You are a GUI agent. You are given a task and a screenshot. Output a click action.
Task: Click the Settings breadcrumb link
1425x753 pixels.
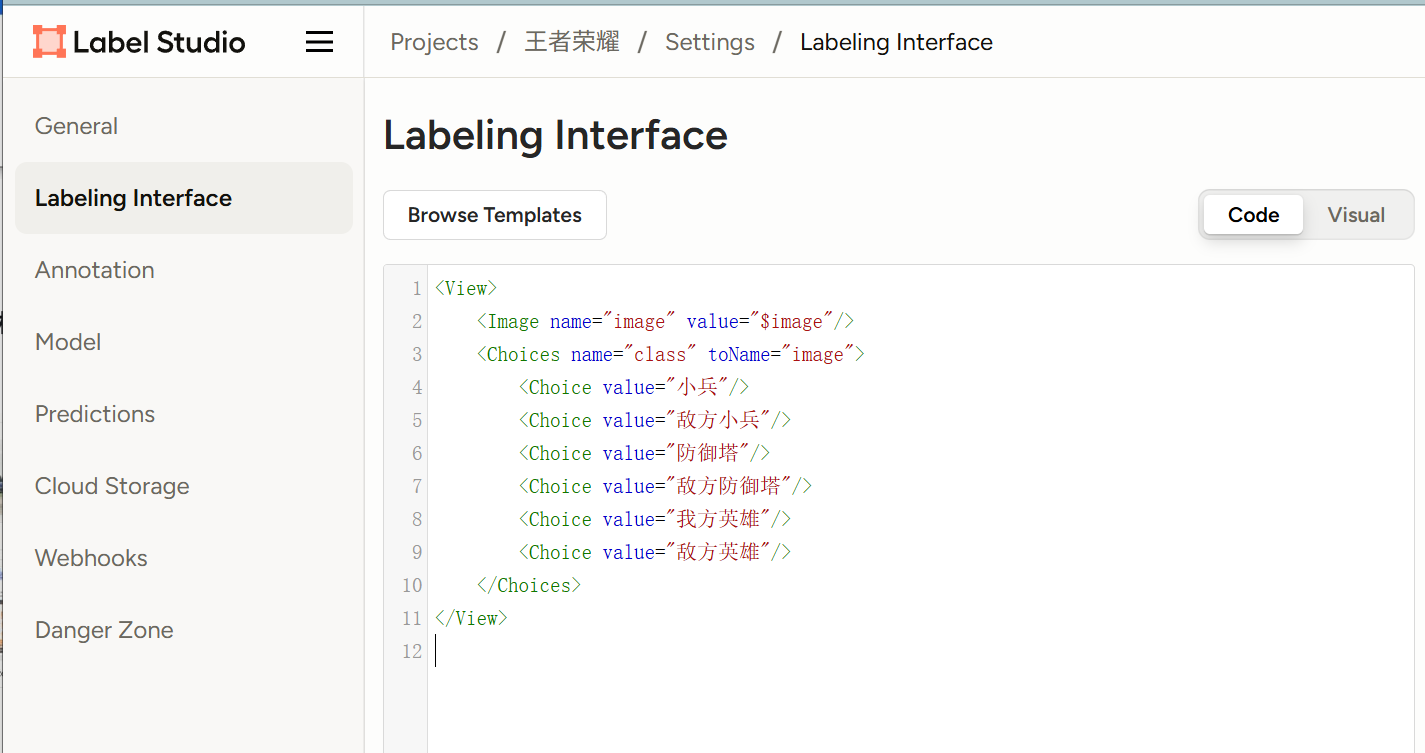pos(709,42)
